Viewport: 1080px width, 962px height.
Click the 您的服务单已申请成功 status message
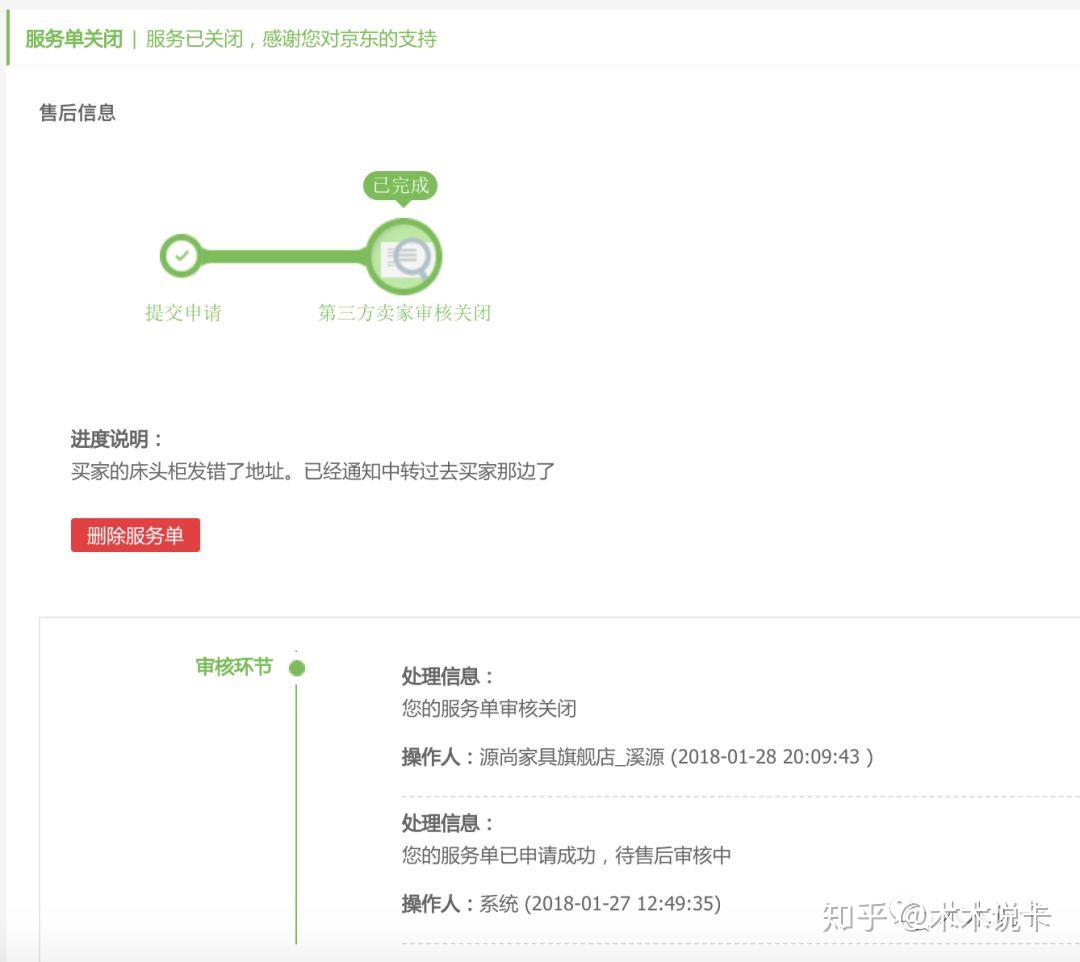566,855
